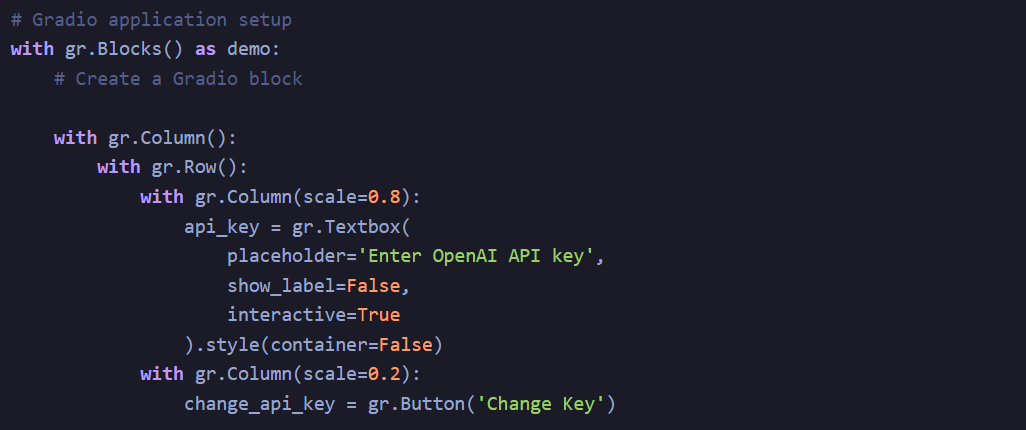
Task: Click the 'gr.Row()' call
Action: (x=194, y=168)
